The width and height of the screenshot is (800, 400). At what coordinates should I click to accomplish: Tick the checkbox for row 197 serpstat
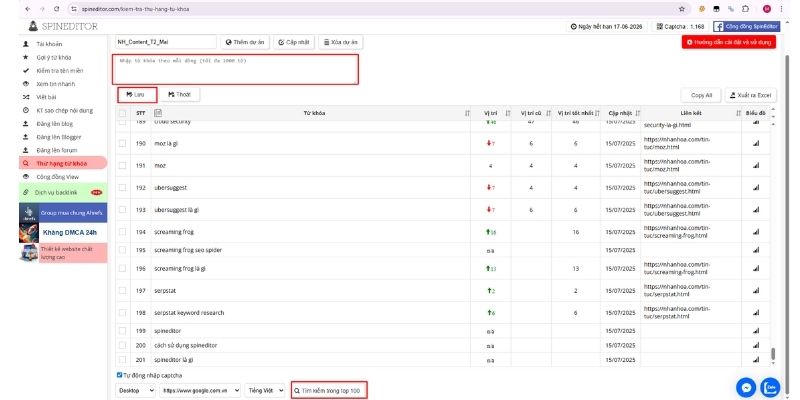click(x=122, y=290)
